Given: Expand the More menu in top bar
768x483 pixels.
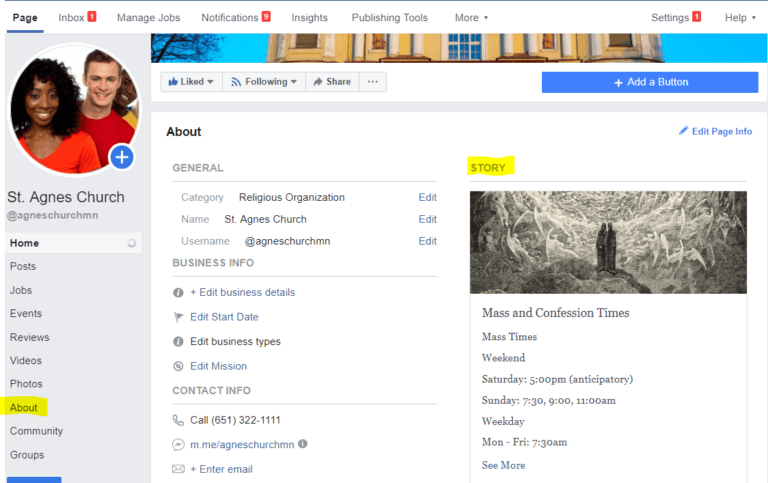Looking at the screenshot, I should coord(471,18).
